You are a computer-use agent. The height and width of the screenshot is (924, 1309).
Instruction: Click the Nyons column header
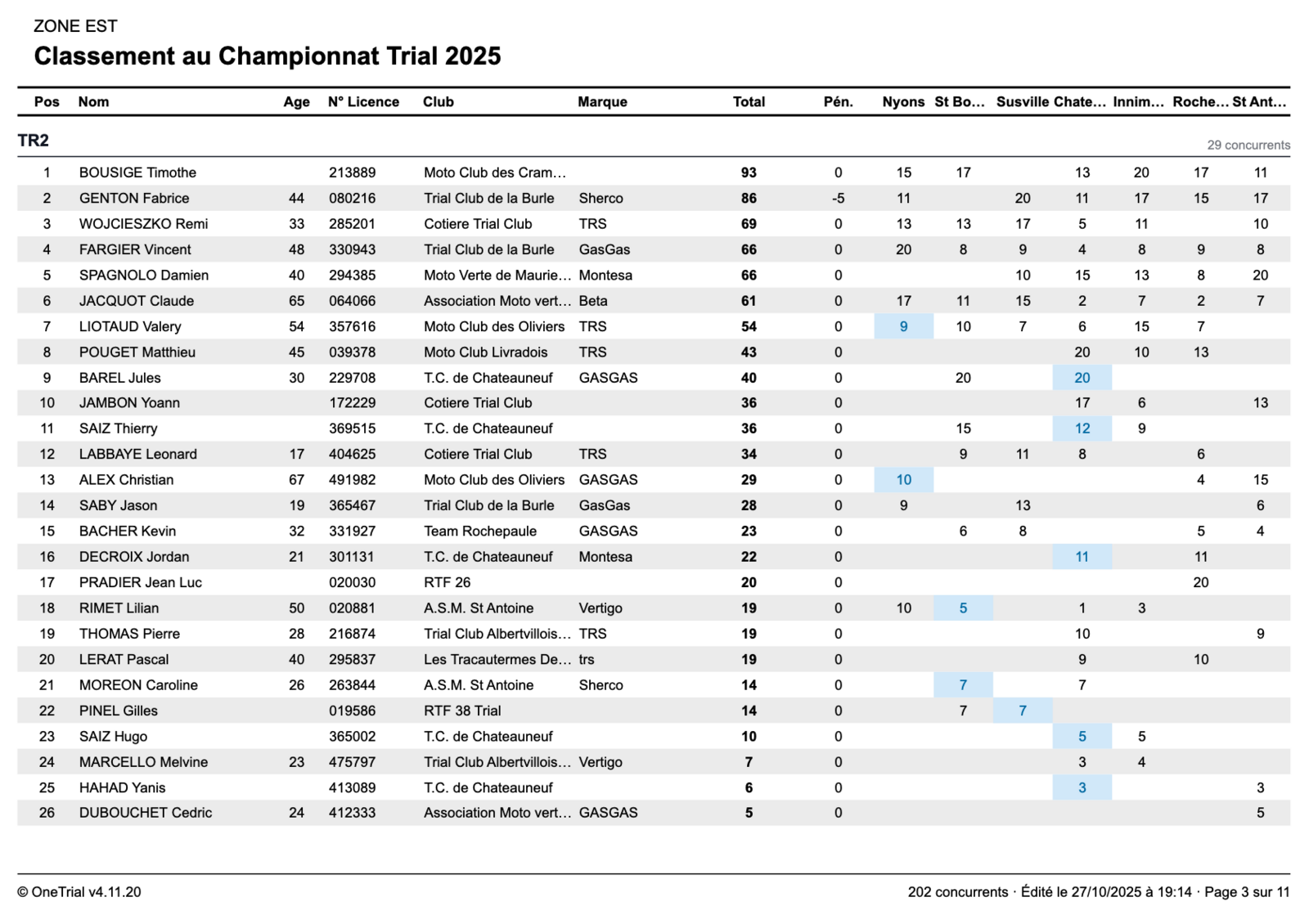click(x=903, y=101)
